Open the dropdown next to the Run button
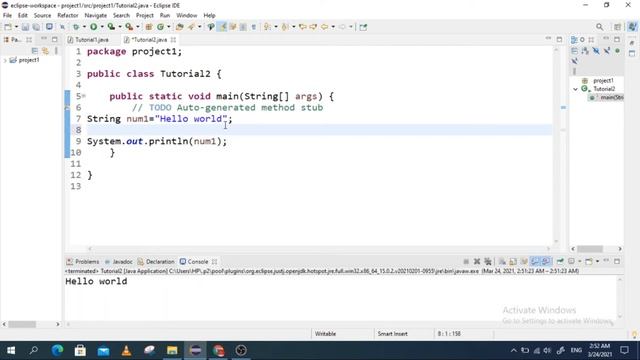 click(x=102, y=27)
